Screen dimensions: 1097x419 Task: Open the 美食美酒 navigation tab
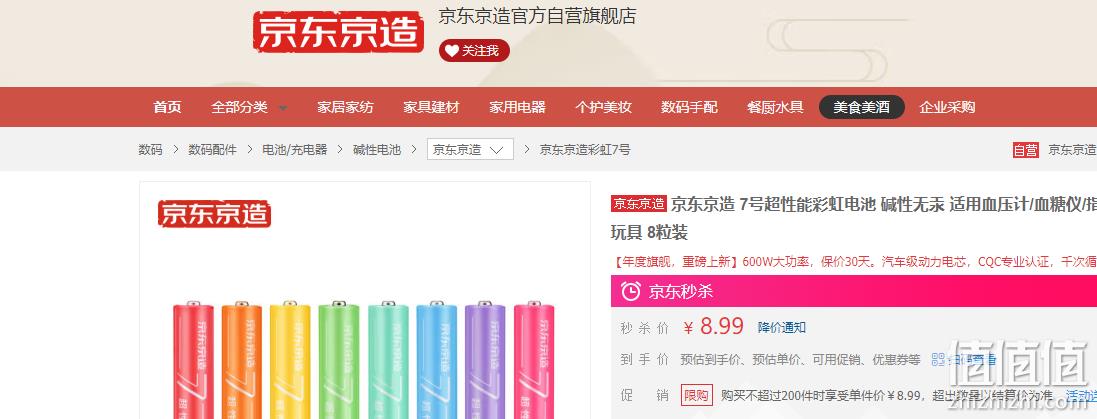pos(861,107)
